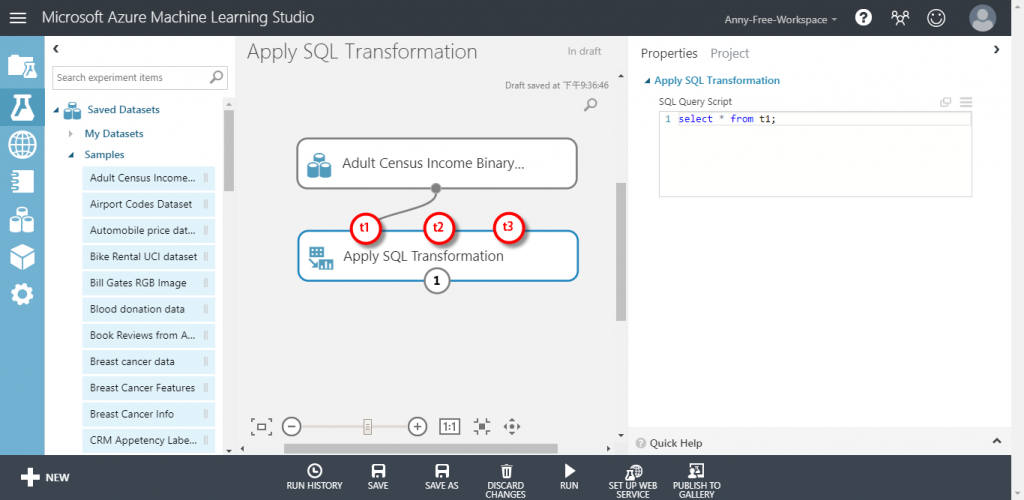This screenshot has width=1024, height=500.
Task: Click the canvas zoom slider handle
Action: pos(368,427)
